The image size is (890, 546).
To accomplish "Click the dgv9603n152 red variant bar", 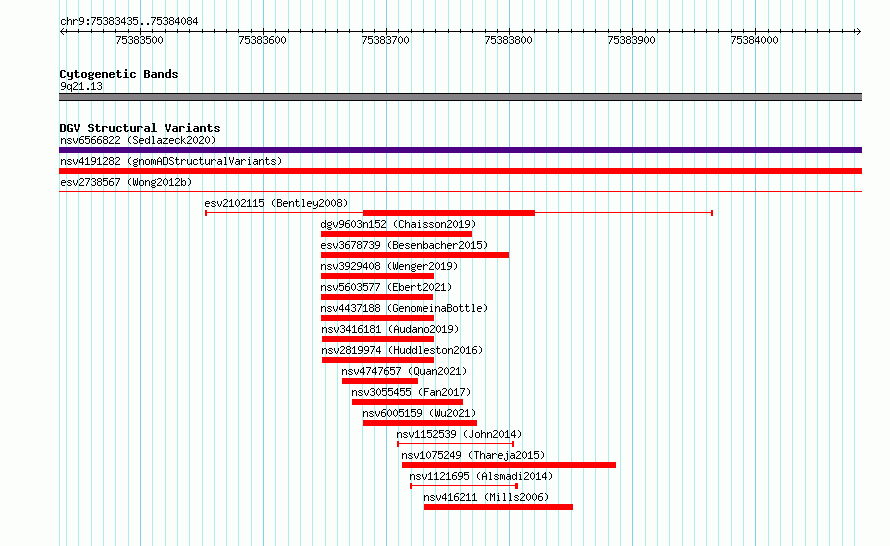I will (396, 234).
